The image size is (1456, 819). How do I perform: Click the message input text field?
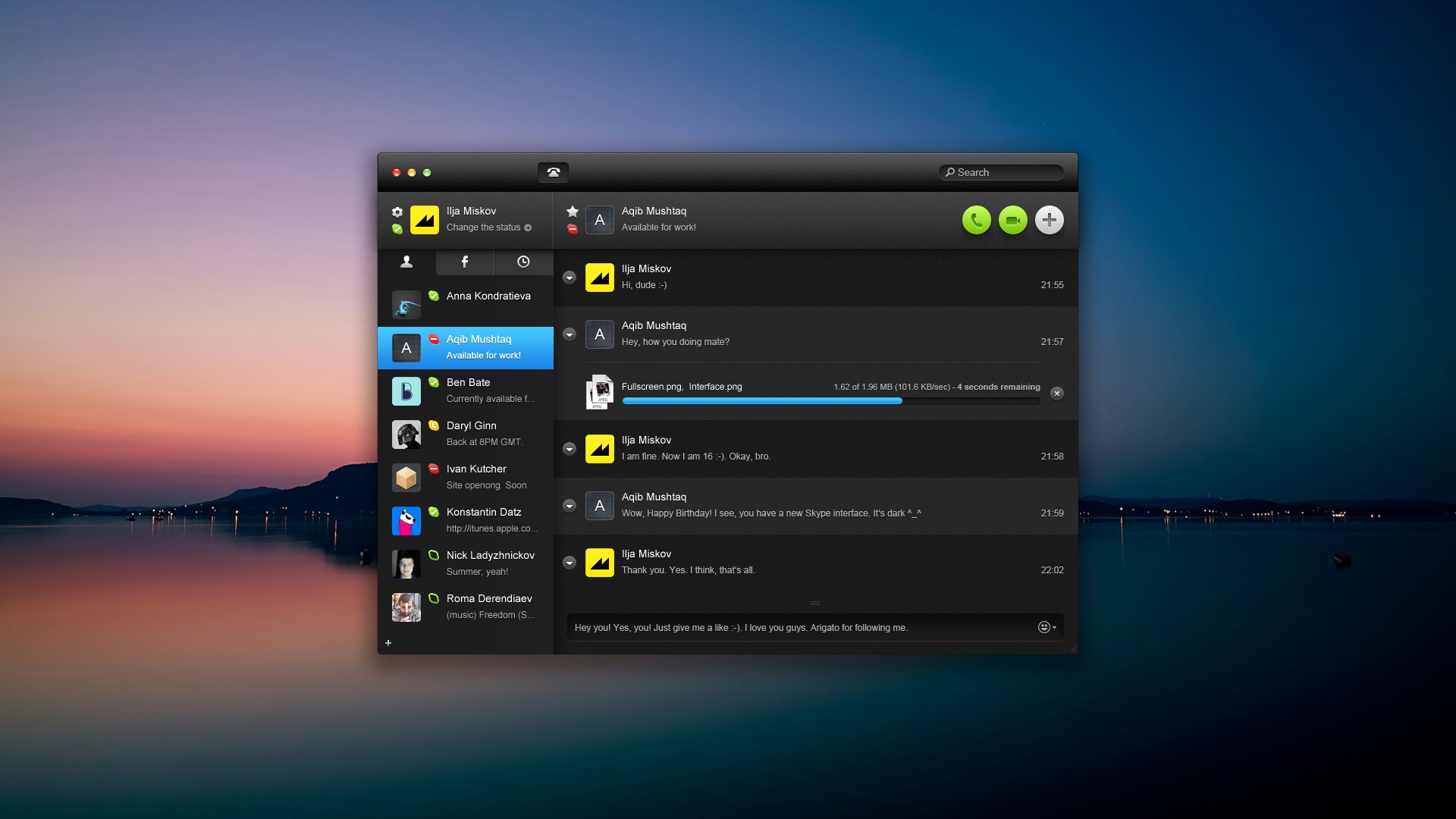tap(800, 627)
